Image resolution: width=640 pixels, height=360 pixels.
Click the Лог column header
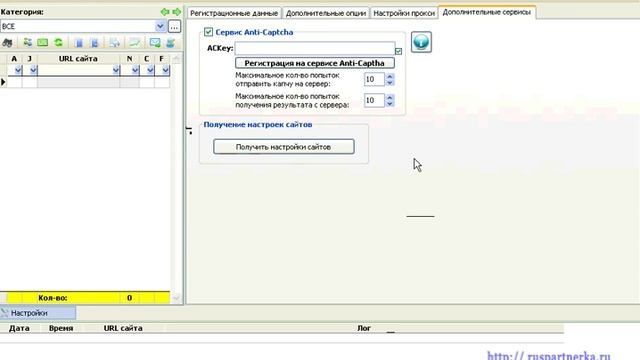[x=364, y=328]
